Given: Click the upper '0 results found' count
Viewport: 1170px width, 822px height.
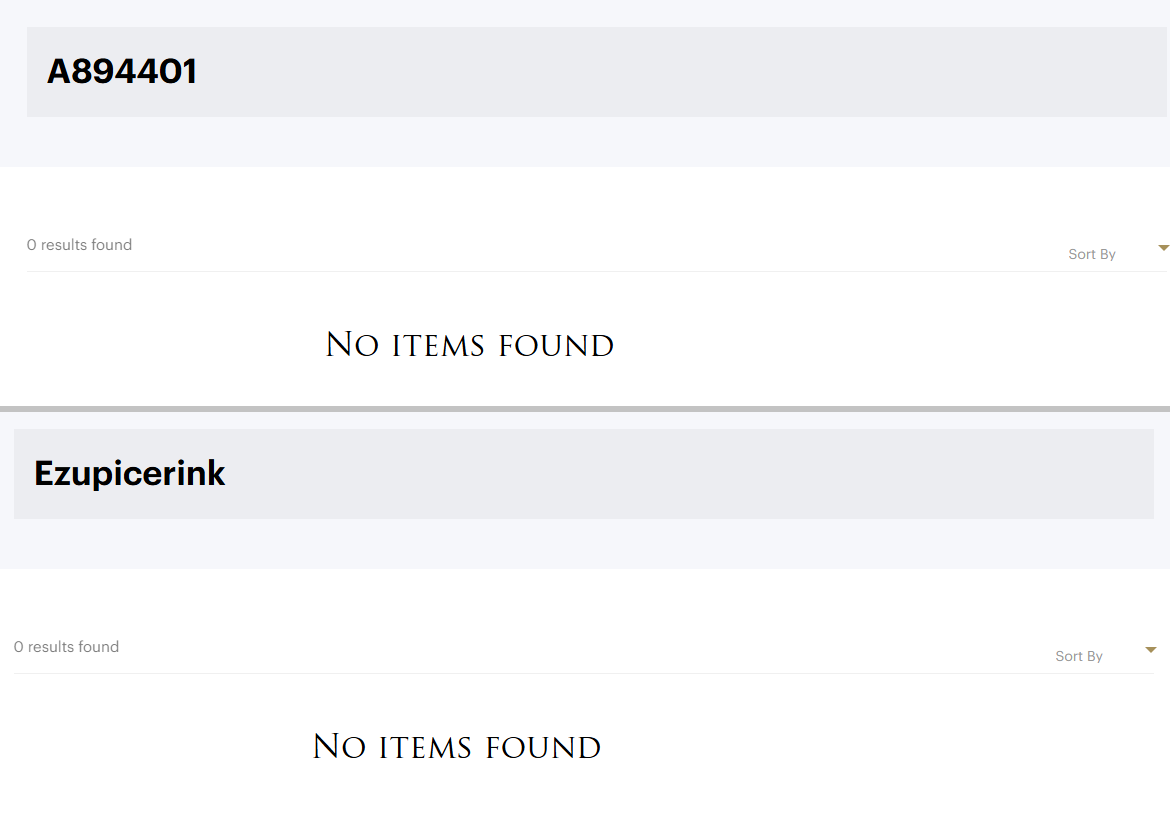Looking at the screenshot, I should point(79,245).
